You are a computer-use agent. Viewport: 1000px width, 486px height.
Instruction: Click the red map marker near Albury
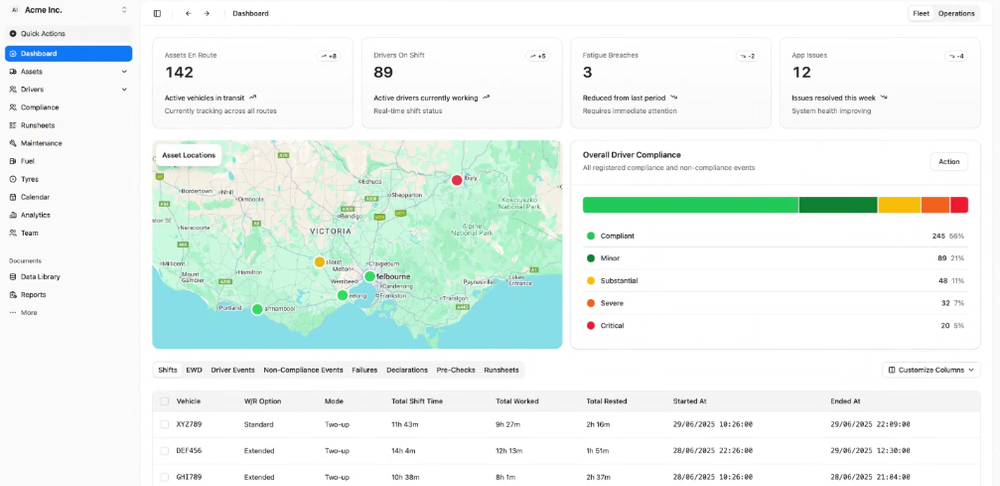(457, 180)
